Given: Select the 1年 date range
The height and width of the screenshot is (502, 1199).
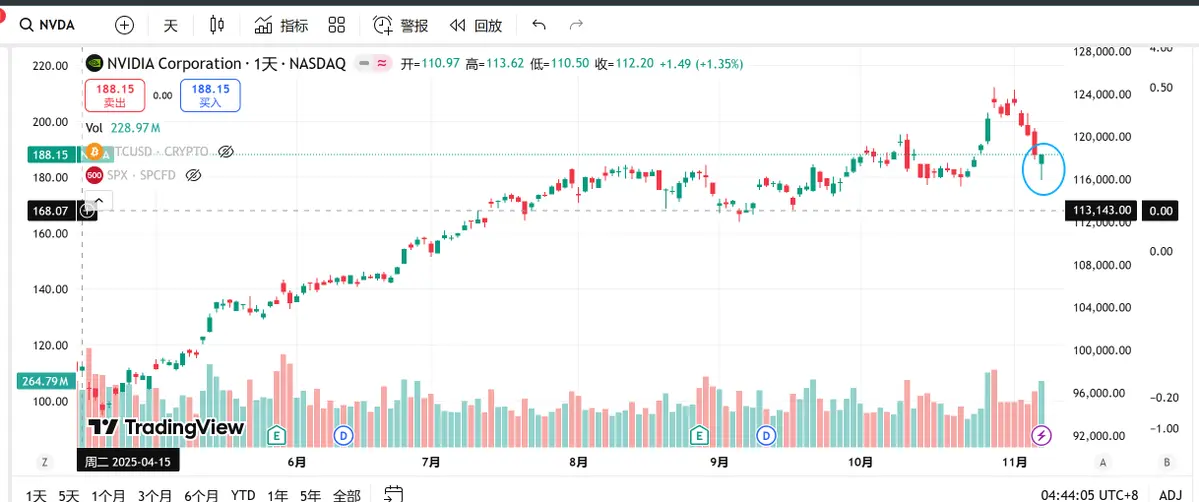Looking at the screenshot, I should click(278, 495).
